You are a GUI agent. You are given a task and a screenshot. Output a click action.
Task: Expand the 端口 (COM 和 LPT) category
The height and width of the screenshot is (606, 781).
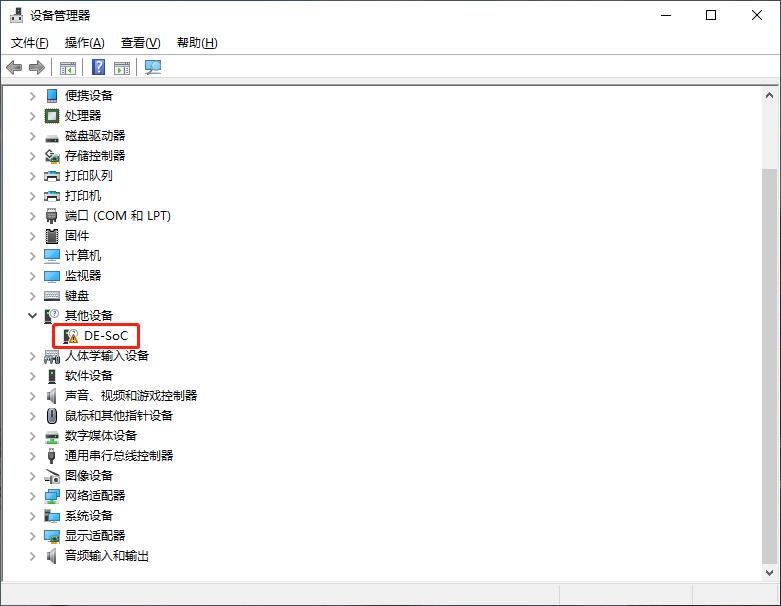pos(32,216)
